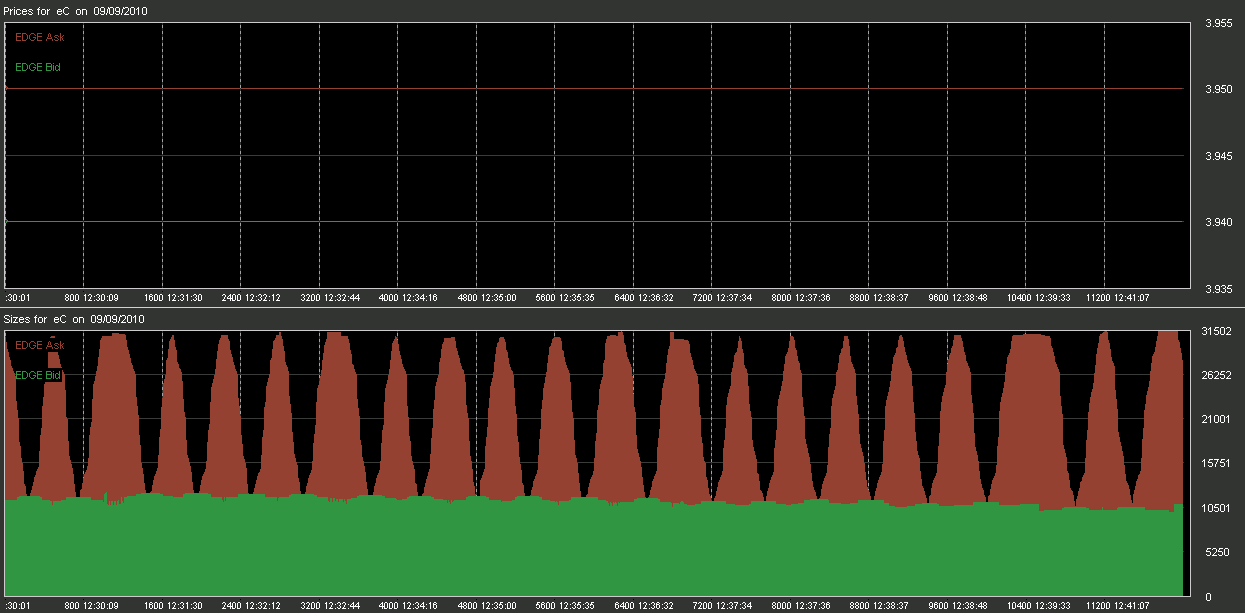Click the ':30:01' label under the Sizes chart
The image size is (1245, 613).
pyautogui.click(x=18, y=606)
